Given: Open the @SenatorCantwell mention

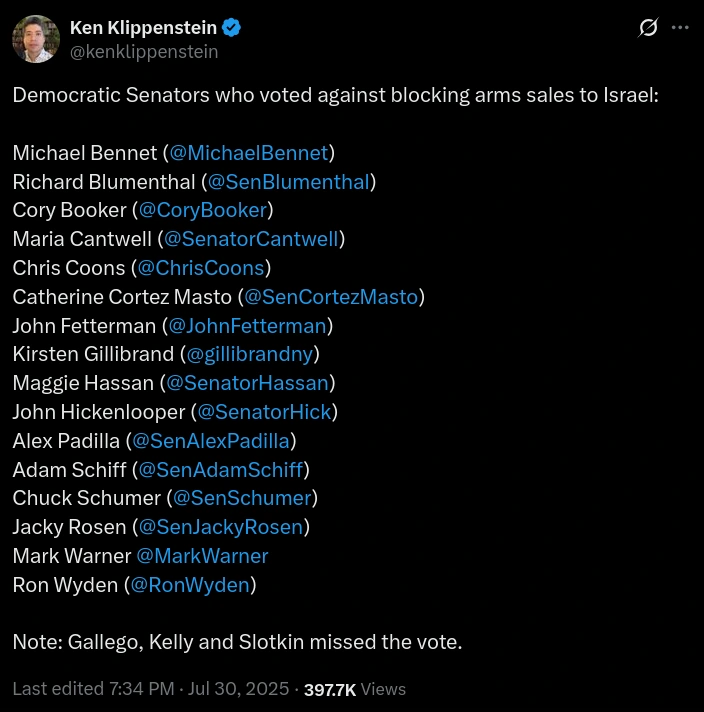Looking at the screenshot, I should pyautogui.click(x=251, y=239).
